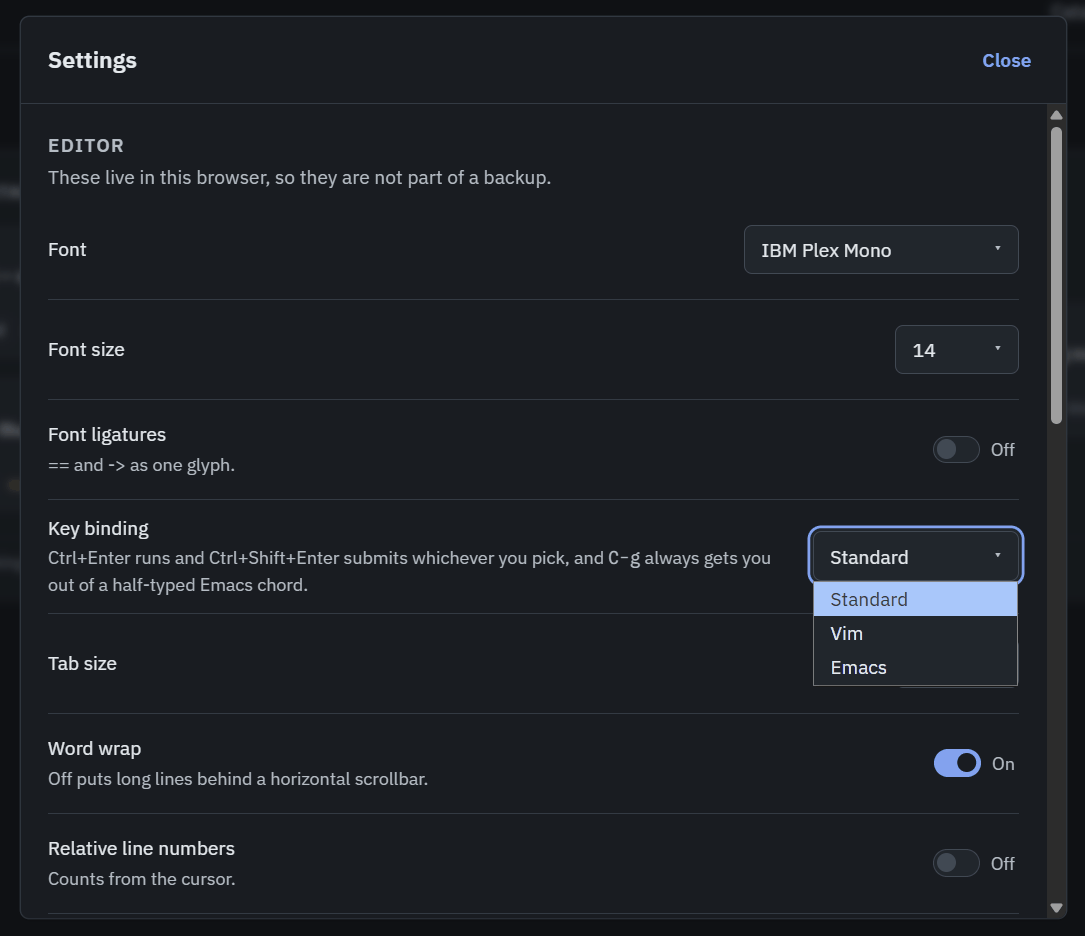The width and height of the screenshot is (1085, 936).
Task: Open the Font dropdown showing IBM Plex Mono
Action: point(881,250)
